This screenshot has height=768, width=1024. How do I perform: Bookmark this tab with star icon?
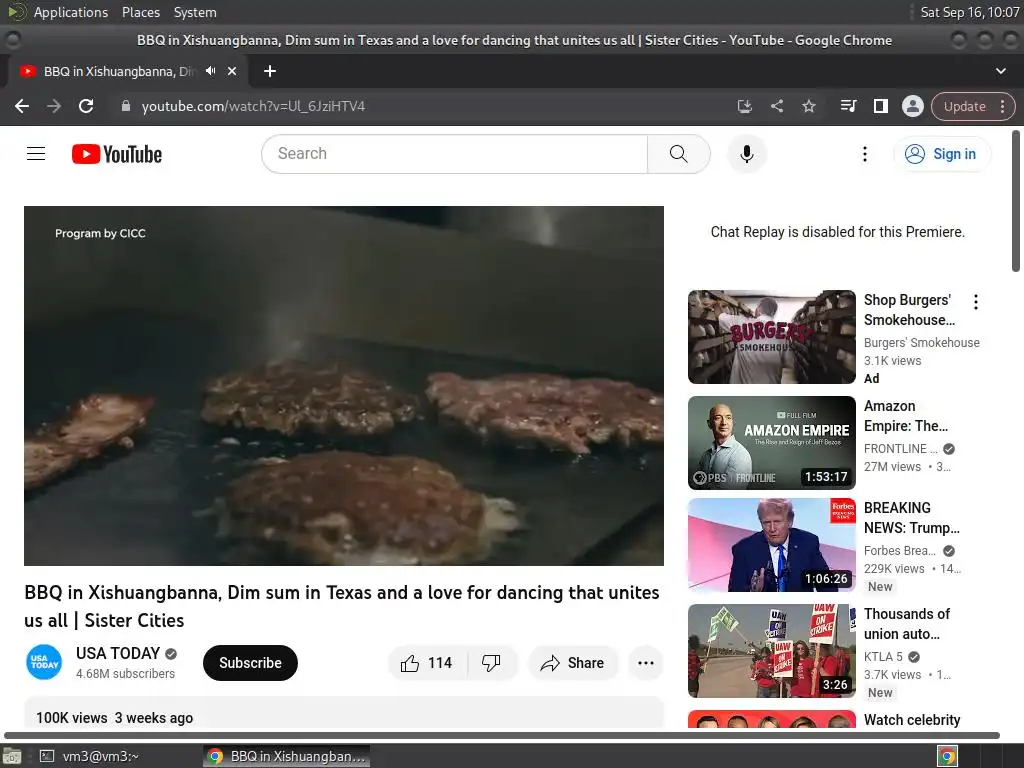(808, 106)
